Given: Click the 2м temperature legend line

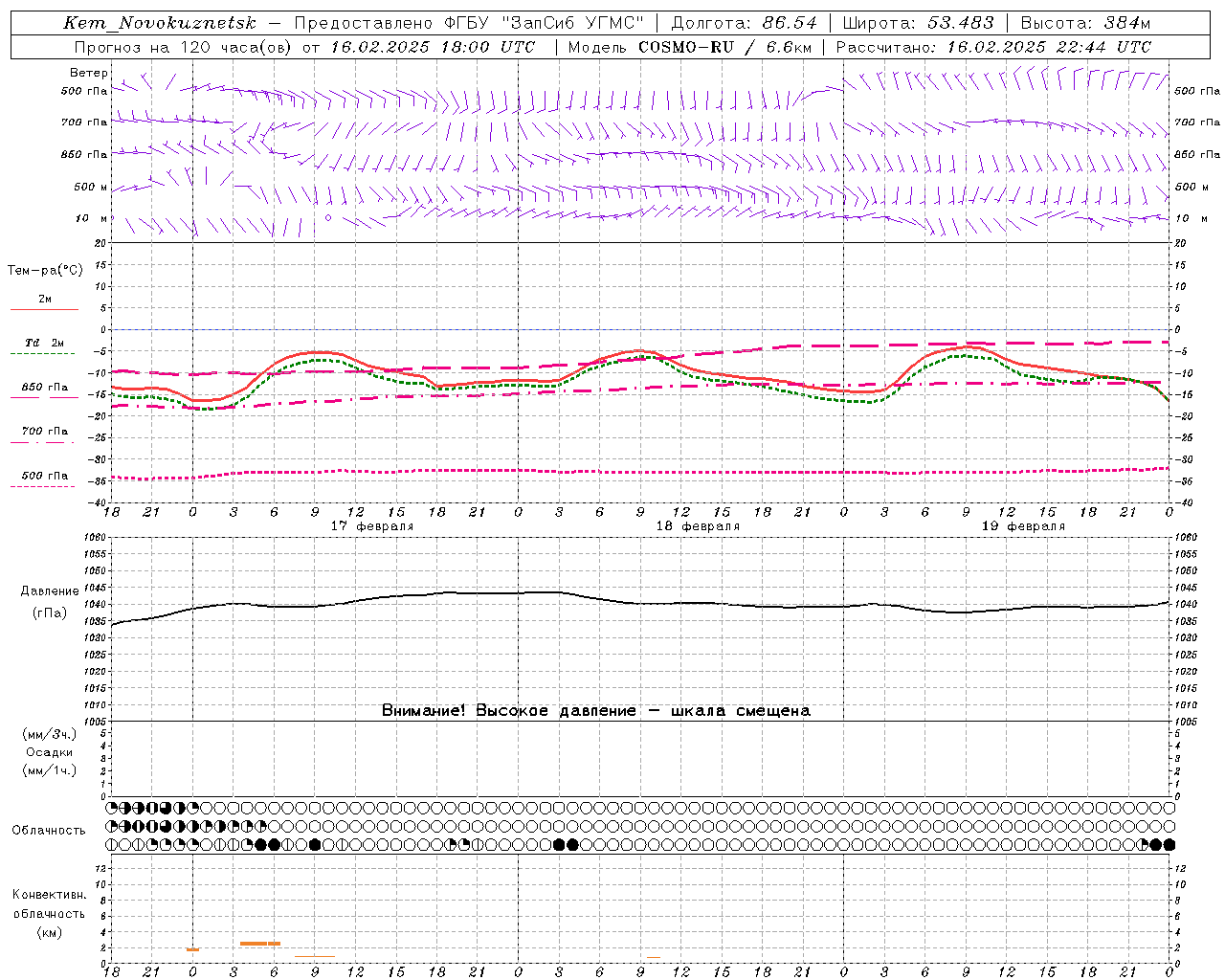Looking at the screenshot, I should (x=44, y=309).
